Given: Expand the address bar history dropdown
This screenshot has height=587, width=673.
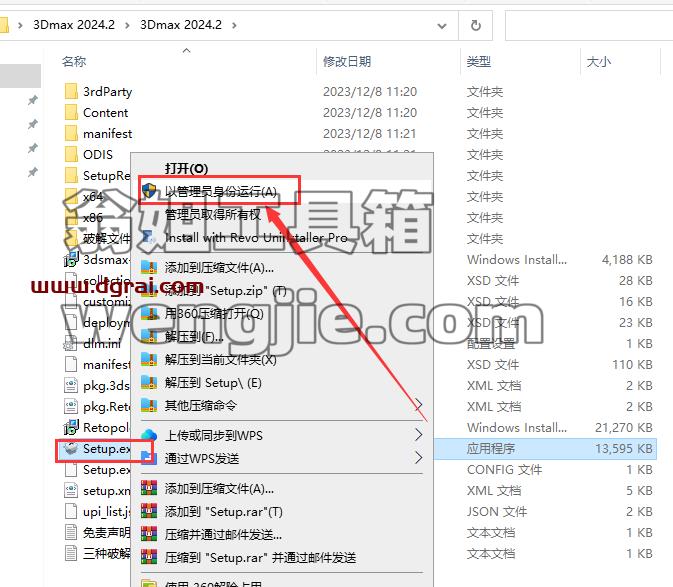Looking at the screenshot, I should pyautogui.click(x=441, y=26).
